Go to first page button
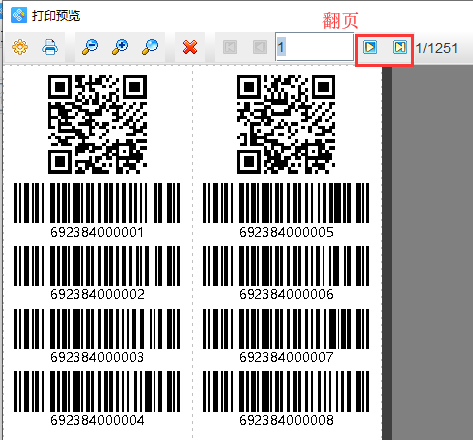Viewport: 473px width, 440px height. [230, 47]
